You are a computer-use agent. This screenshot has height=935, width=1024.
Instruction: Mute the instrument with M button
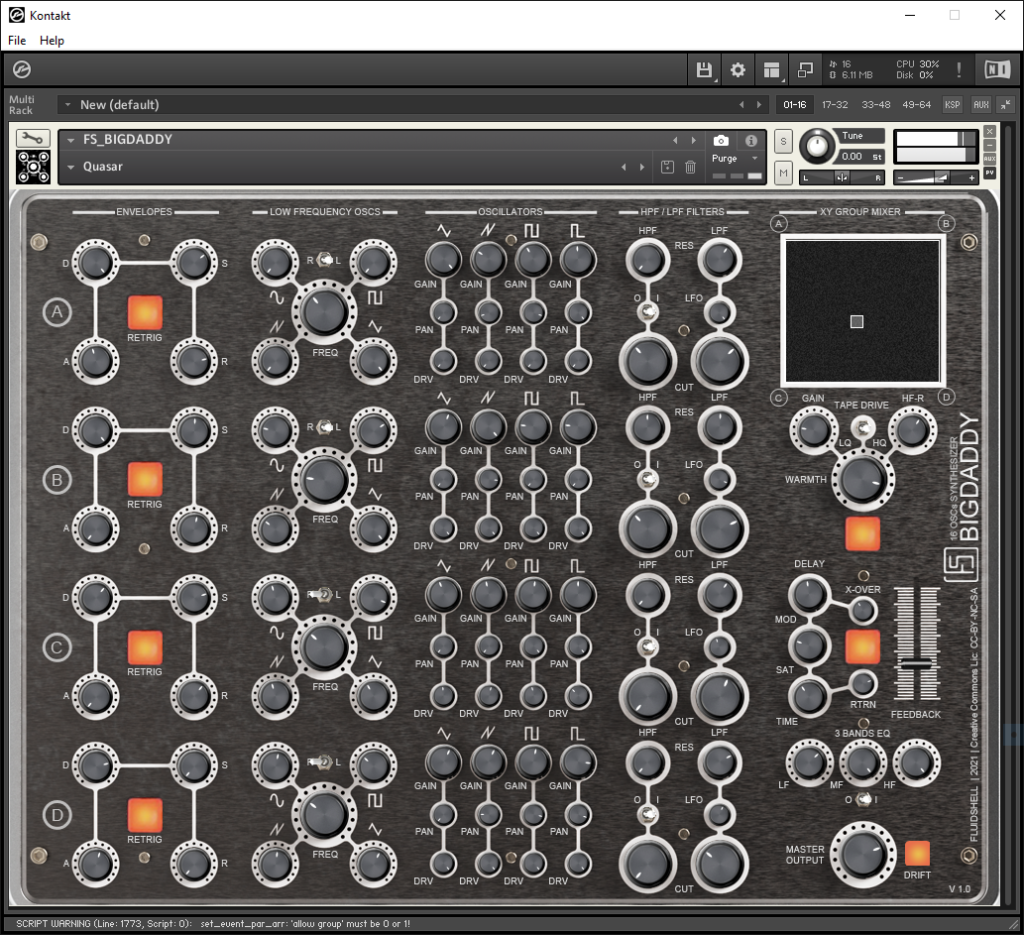784,173
